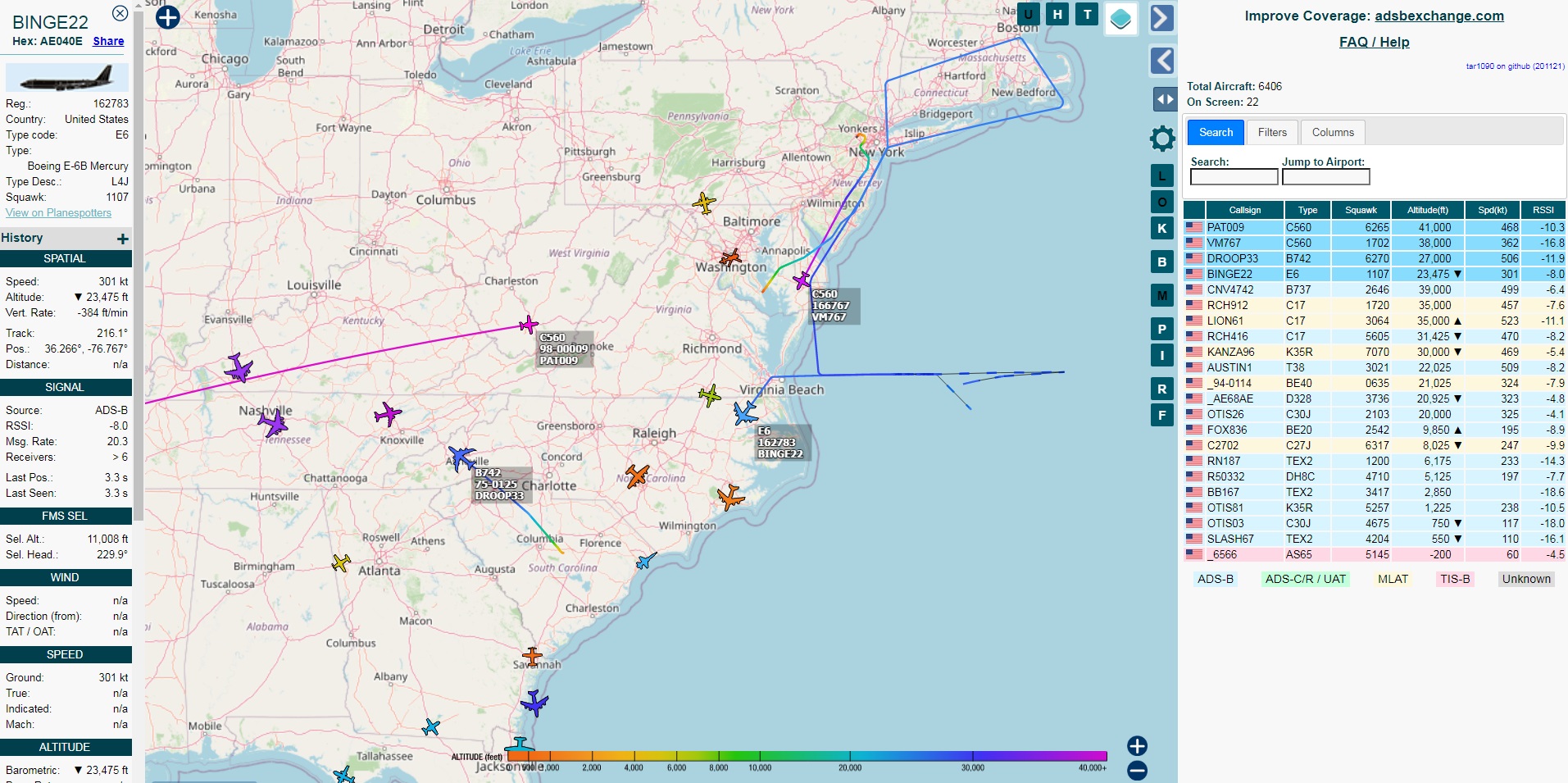Toggle the T map button
This screenshot has width=1568, height=783.
[1087, 14]
